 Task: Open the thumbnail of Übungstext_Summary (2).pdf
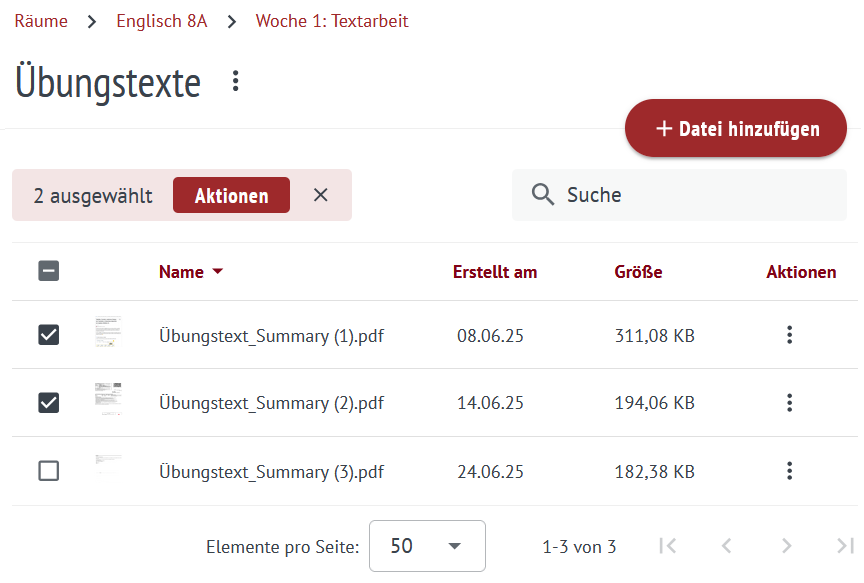click(108, 400)
